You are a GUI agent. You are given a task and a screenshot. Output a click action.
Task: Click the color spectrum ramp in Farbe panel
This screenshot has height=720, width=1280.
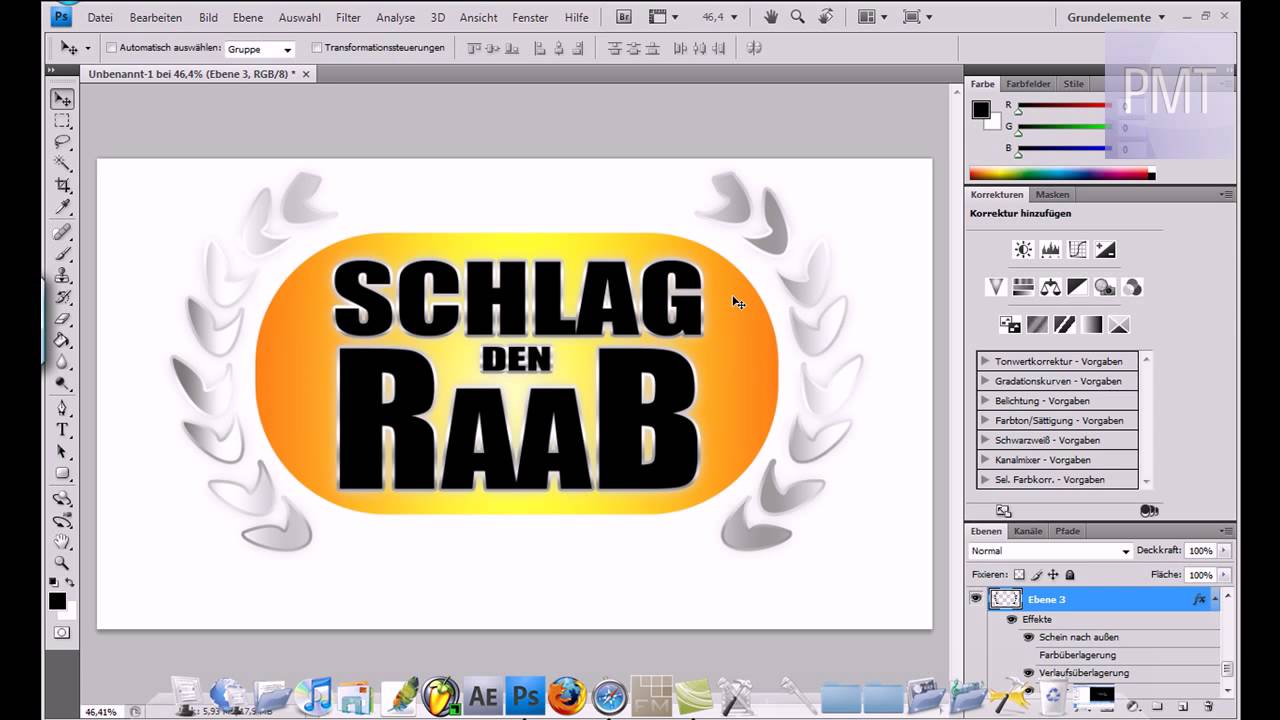tap(1062, 174)
